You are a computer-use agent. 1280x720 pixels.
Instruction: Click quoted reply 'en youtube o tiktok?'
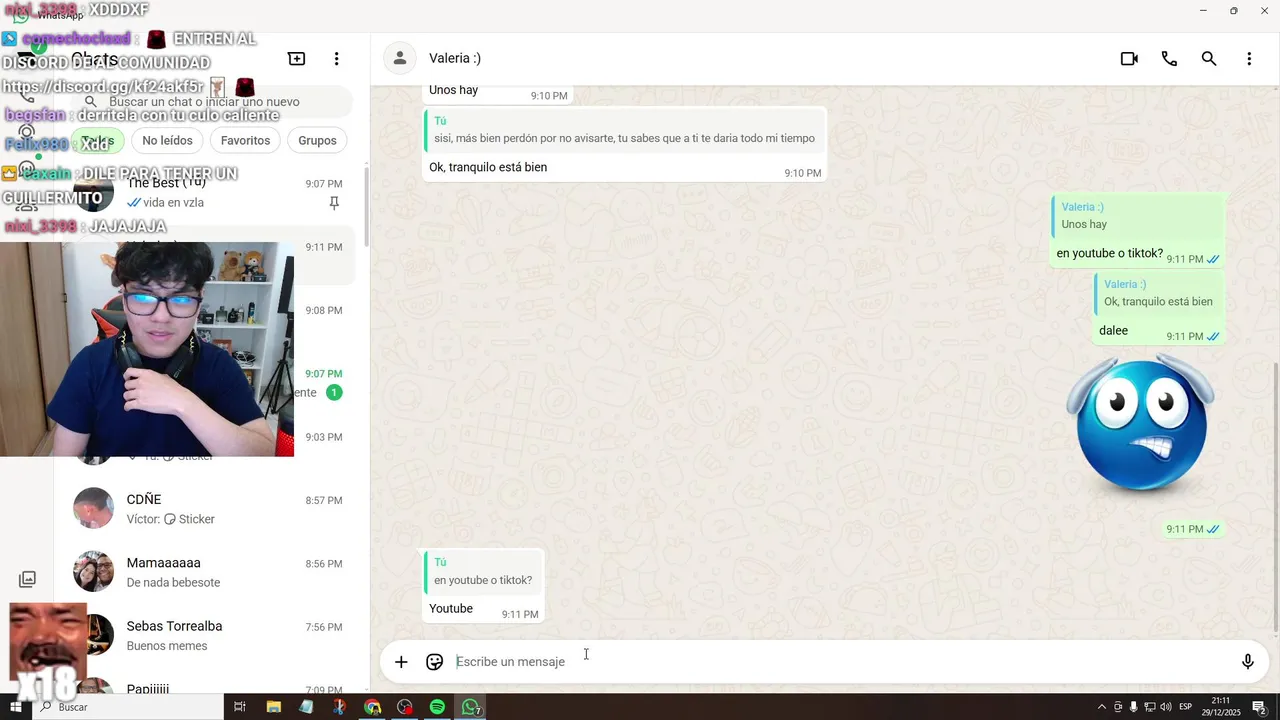coord(482,571)
